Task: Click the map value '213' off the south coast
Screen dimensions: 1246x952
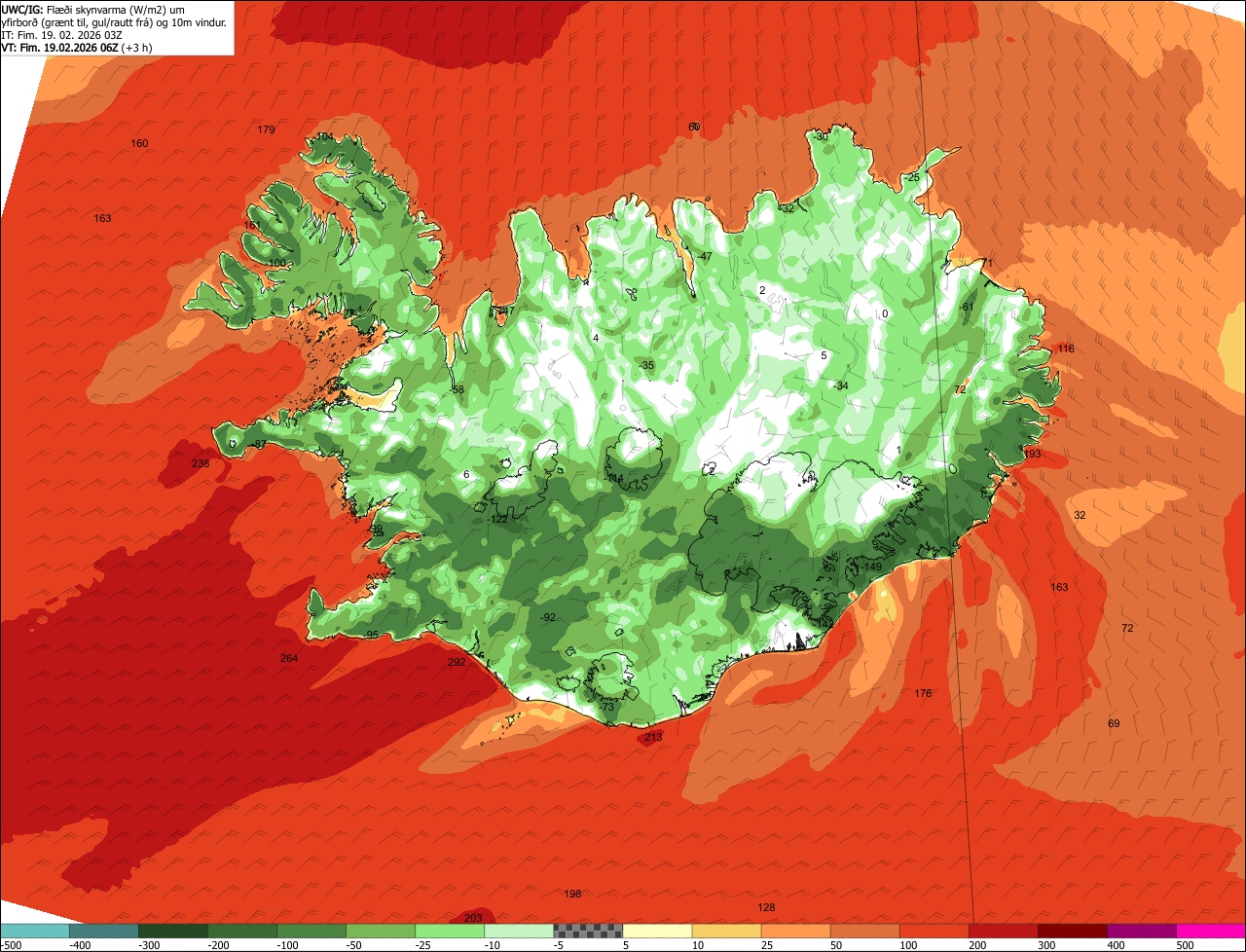Action: tap(653, 738)
